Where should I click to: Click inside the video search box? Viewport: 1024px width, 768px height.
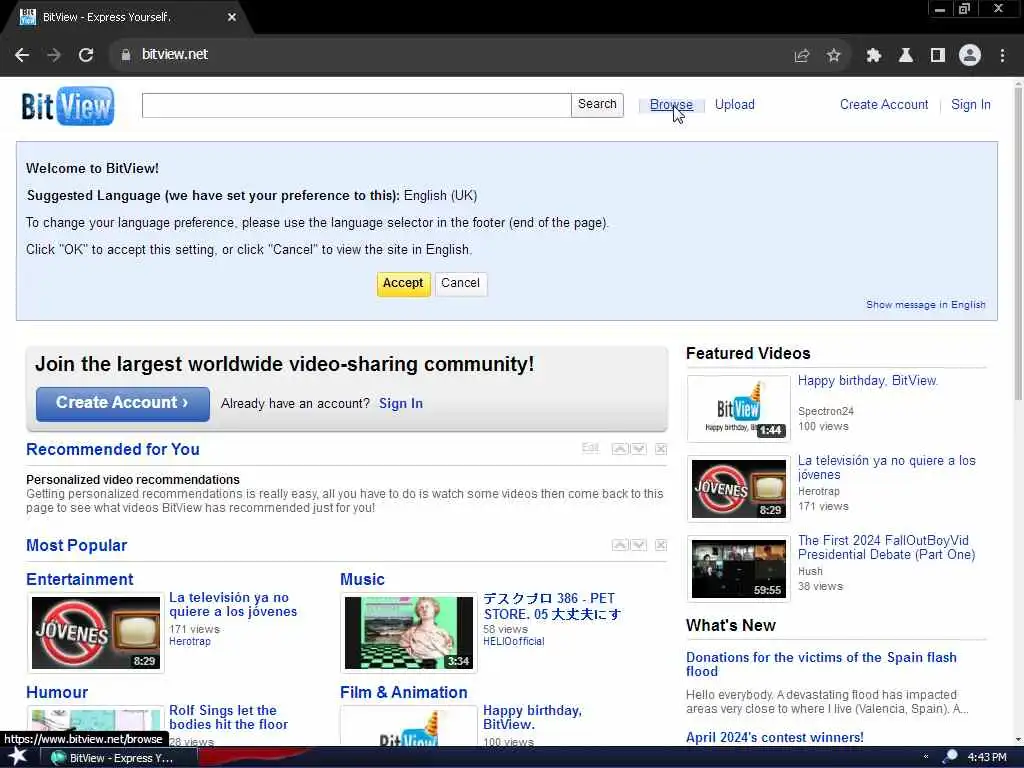[357, 105]
